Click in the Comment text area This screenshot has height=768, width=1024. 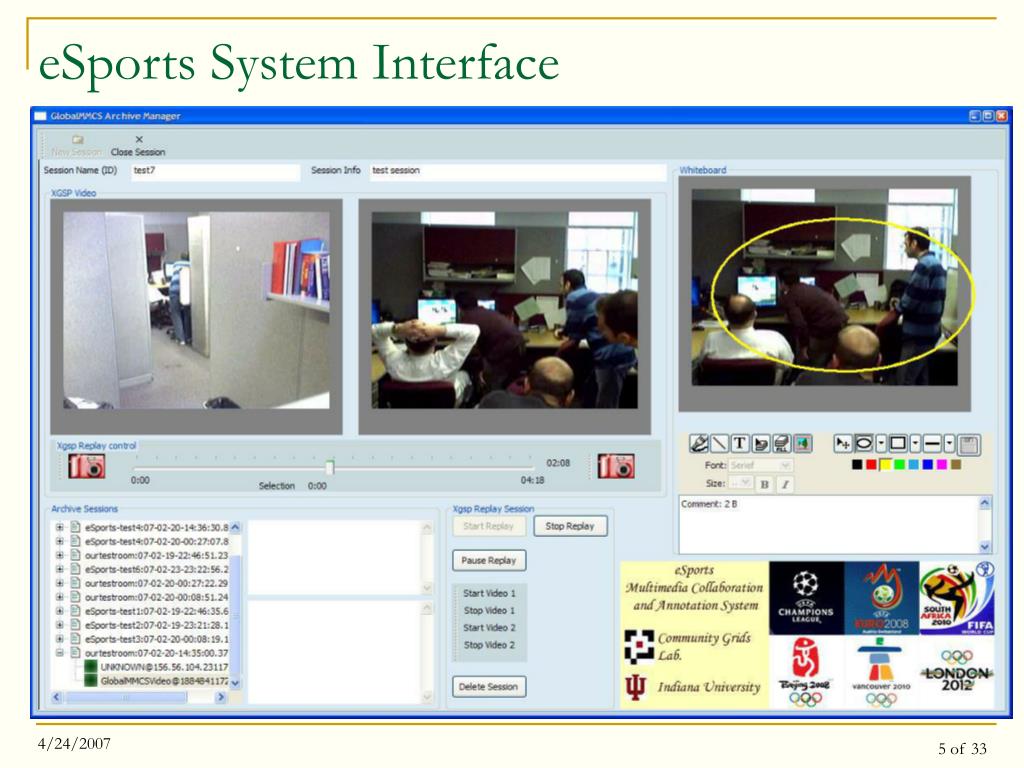coord(829,524)
